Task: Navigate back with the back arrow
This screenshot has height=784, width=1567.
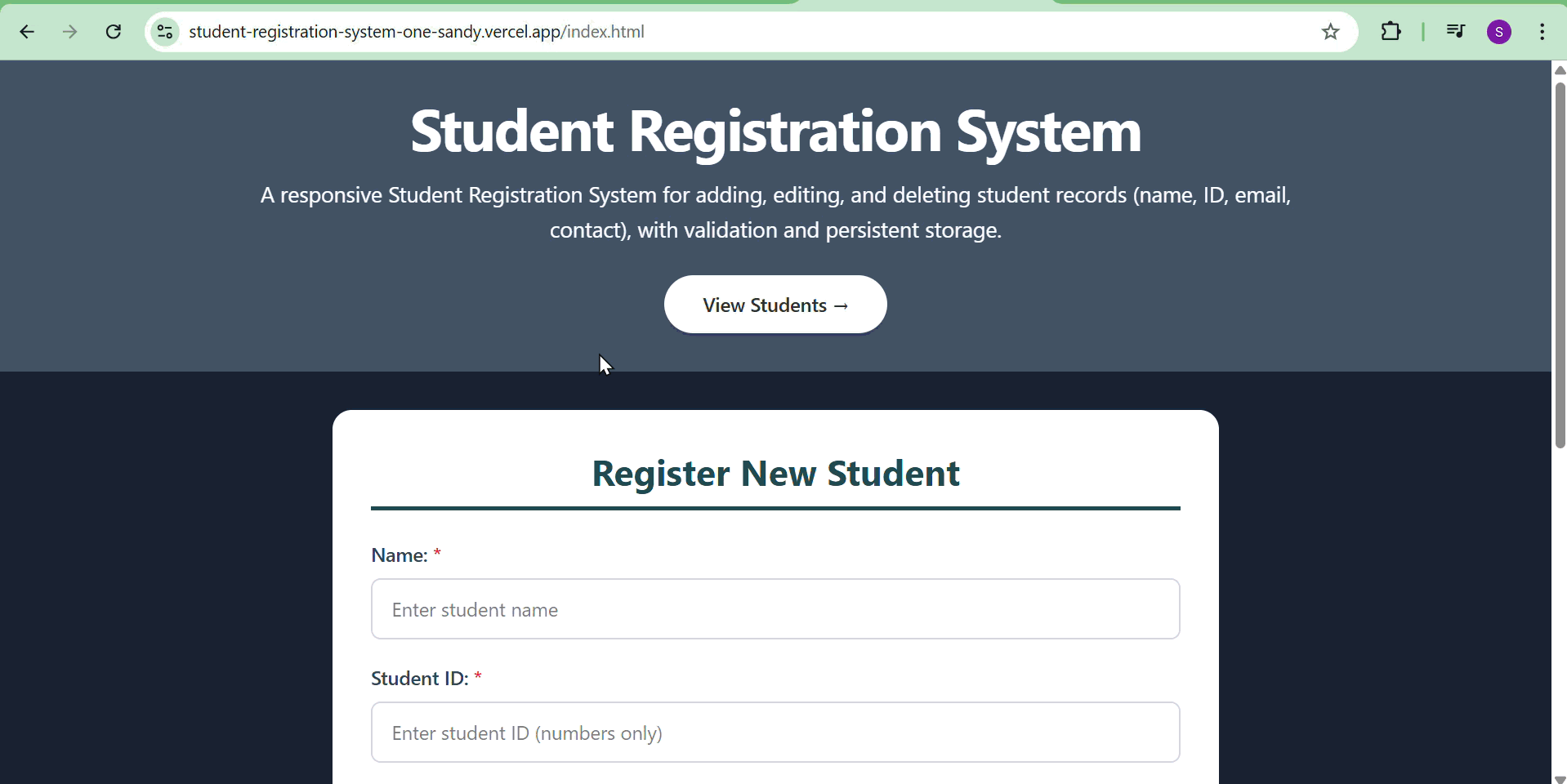Action: point(27,32)
